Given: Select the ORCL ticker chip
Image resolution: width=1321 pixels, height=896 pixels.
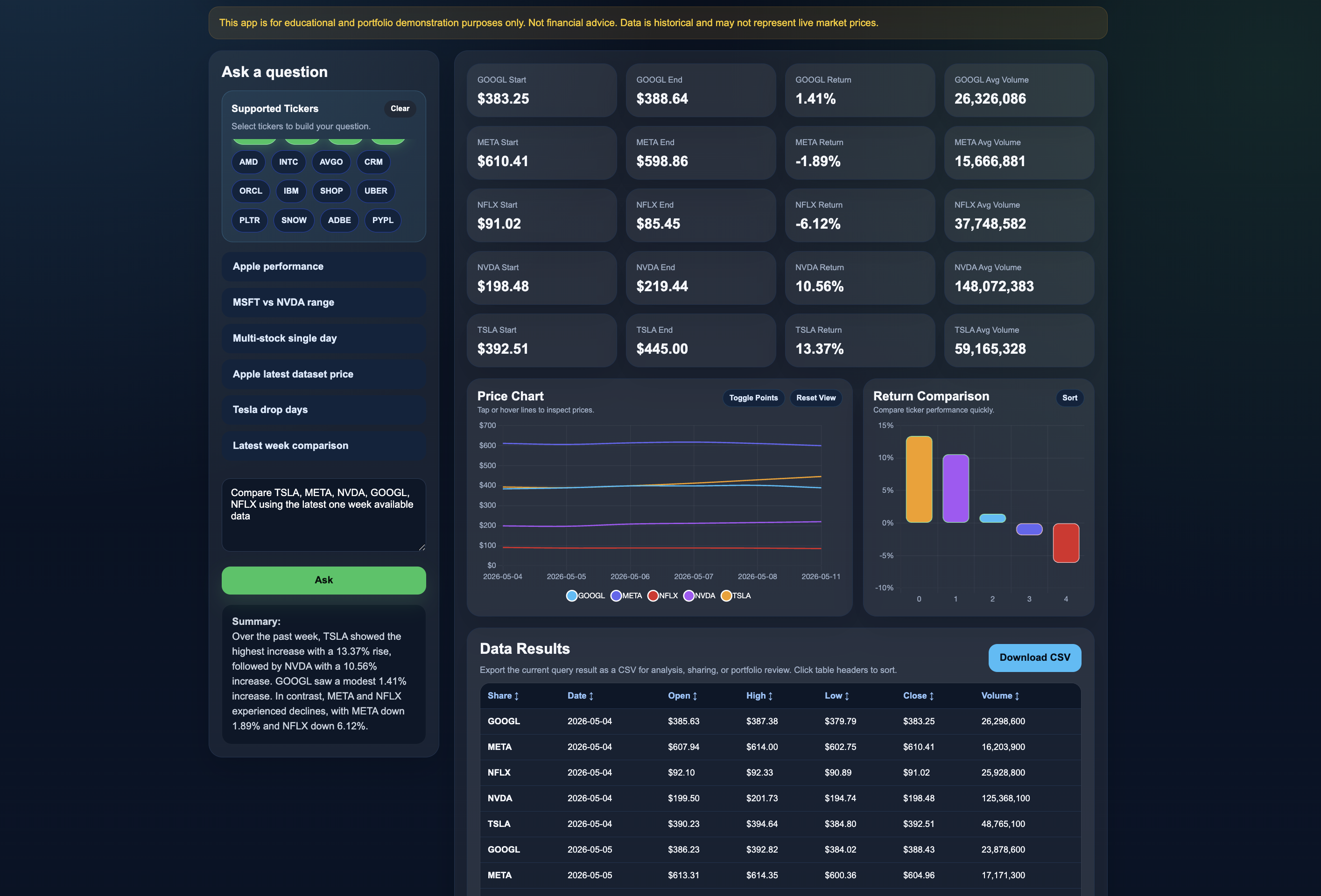Looking at the screenshot, I should [251, 191].
